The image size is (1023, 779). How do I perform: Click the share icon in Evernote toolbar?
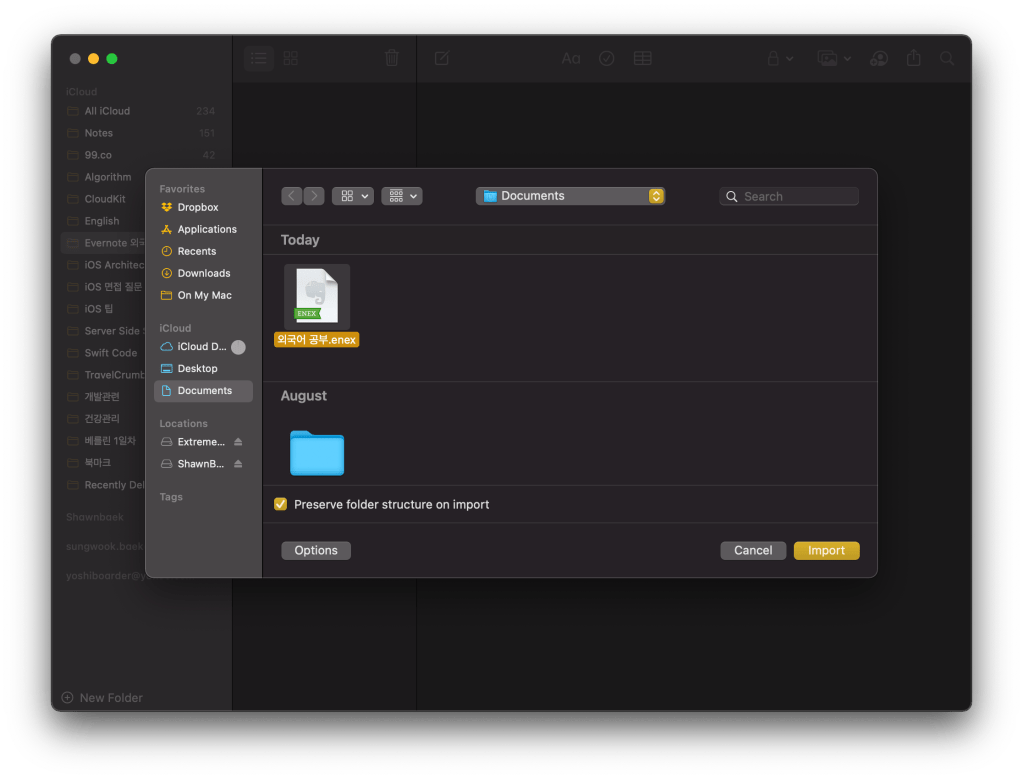coord(912,58)
